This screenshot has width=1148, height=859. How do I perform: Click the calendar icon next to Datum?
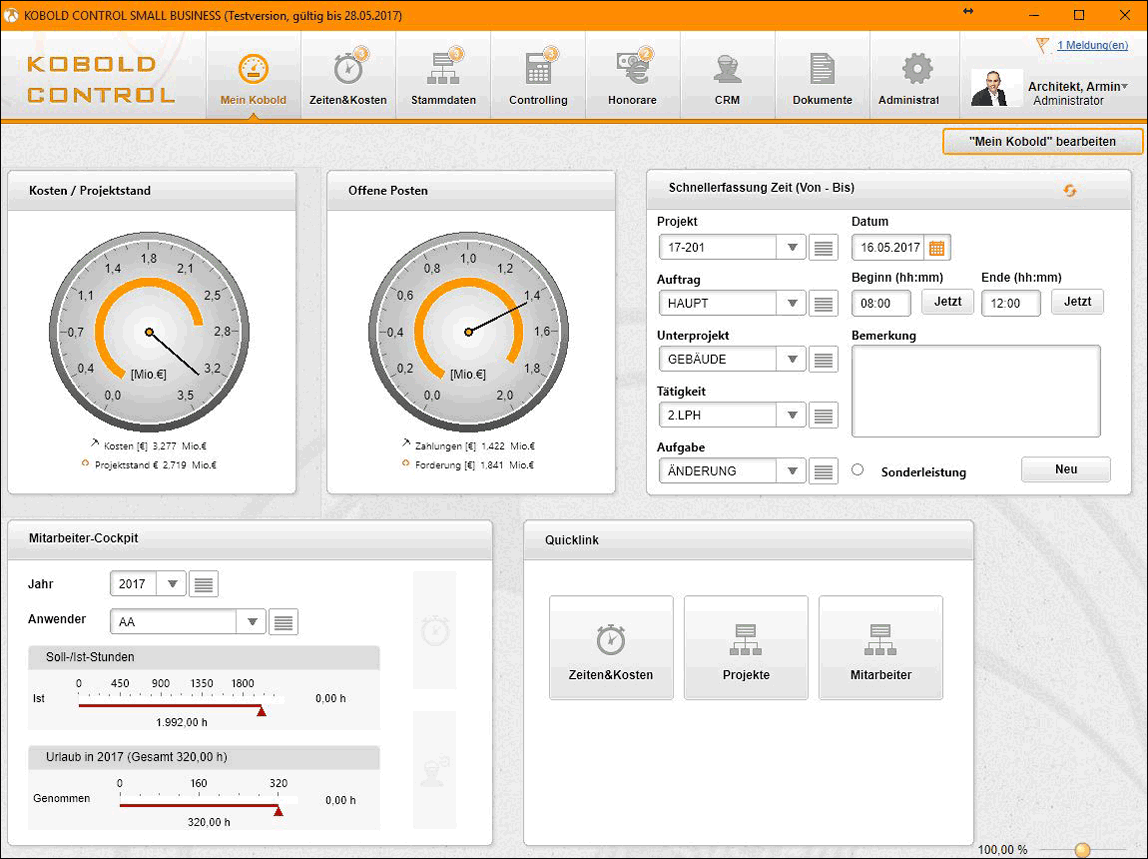tap(938, 247)
